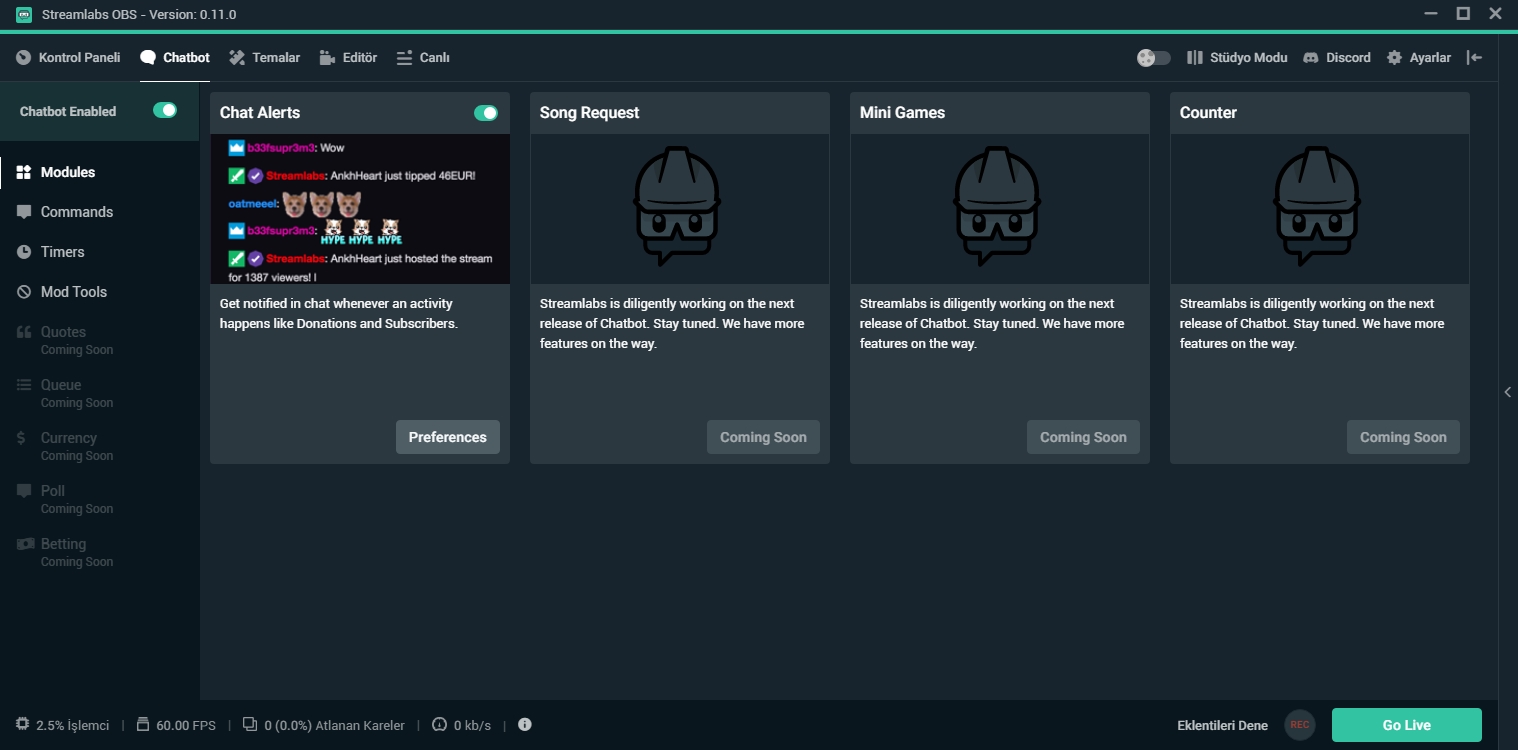Viewport: 1518px width, 750px height.
Task: Open the info circle in status bar
Action: [x=525, y=724]
